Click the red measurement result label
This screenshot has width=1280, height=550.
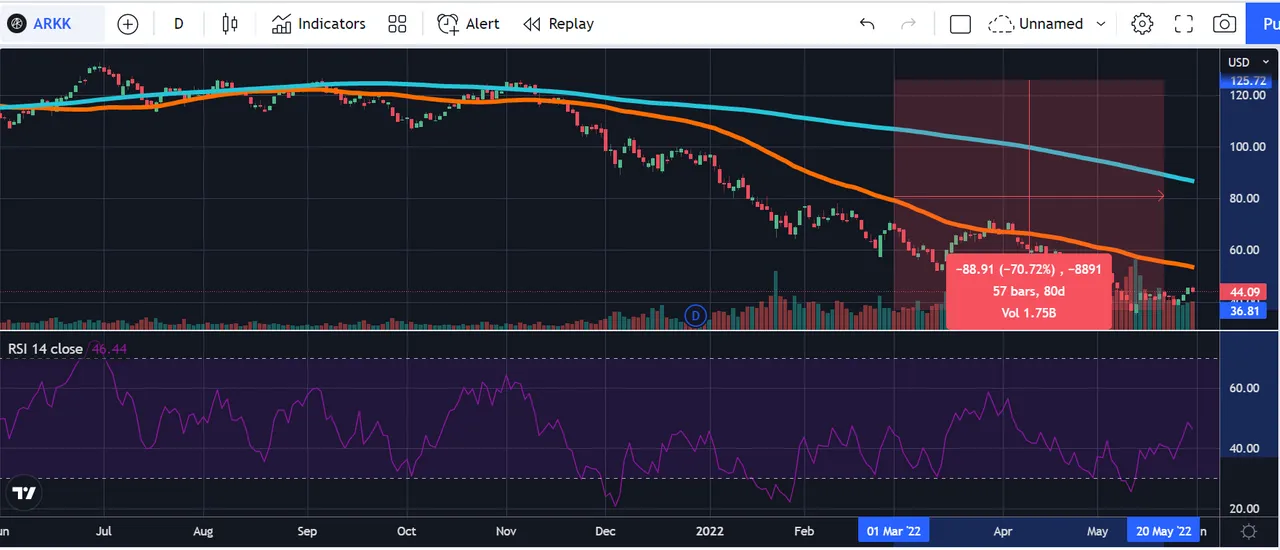1028,291
